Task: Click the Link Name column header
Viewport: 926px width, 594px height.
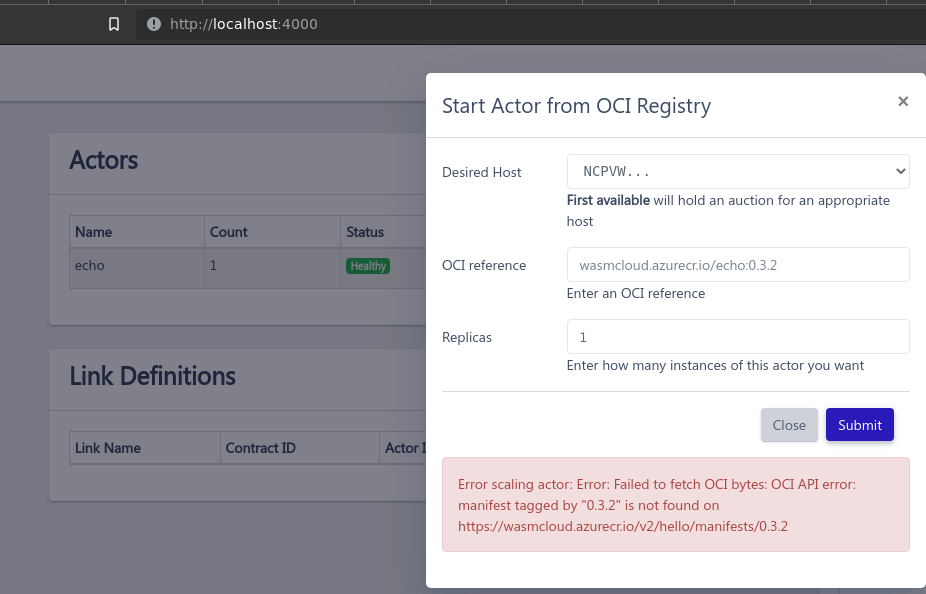Action: 108,448
